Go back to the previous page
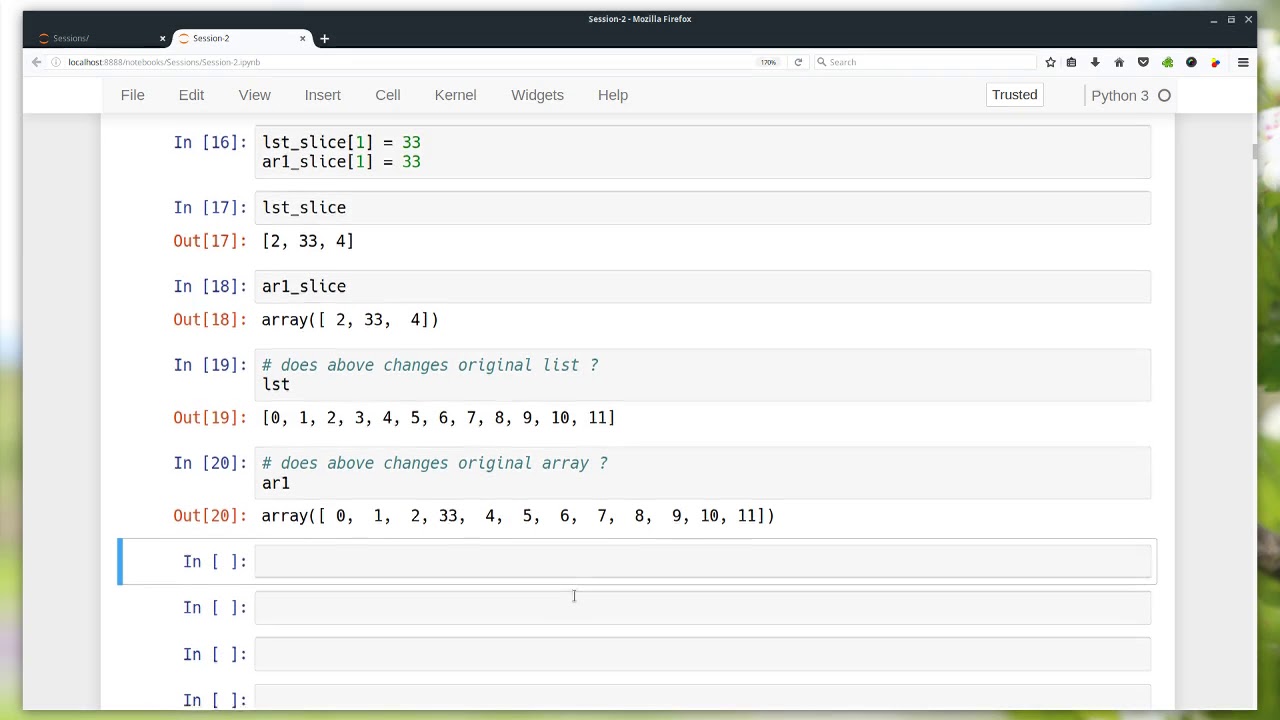1280x720 pixels. click(x=37, y=62)
